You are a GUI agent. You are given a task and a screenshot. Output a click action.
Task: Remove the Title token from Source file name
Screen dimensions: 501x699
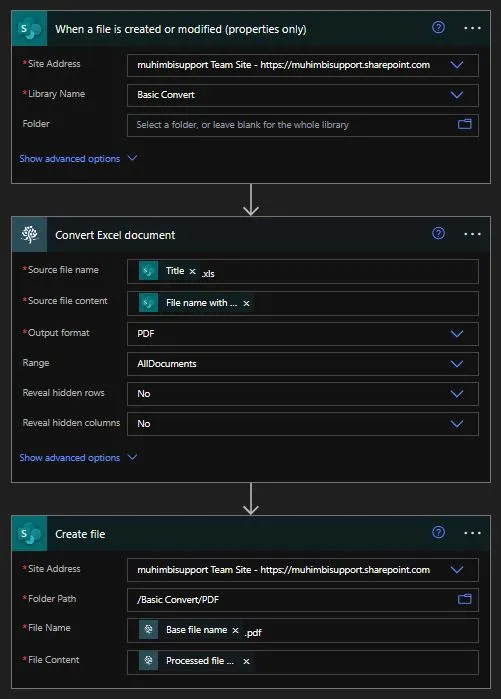[192, 271]
